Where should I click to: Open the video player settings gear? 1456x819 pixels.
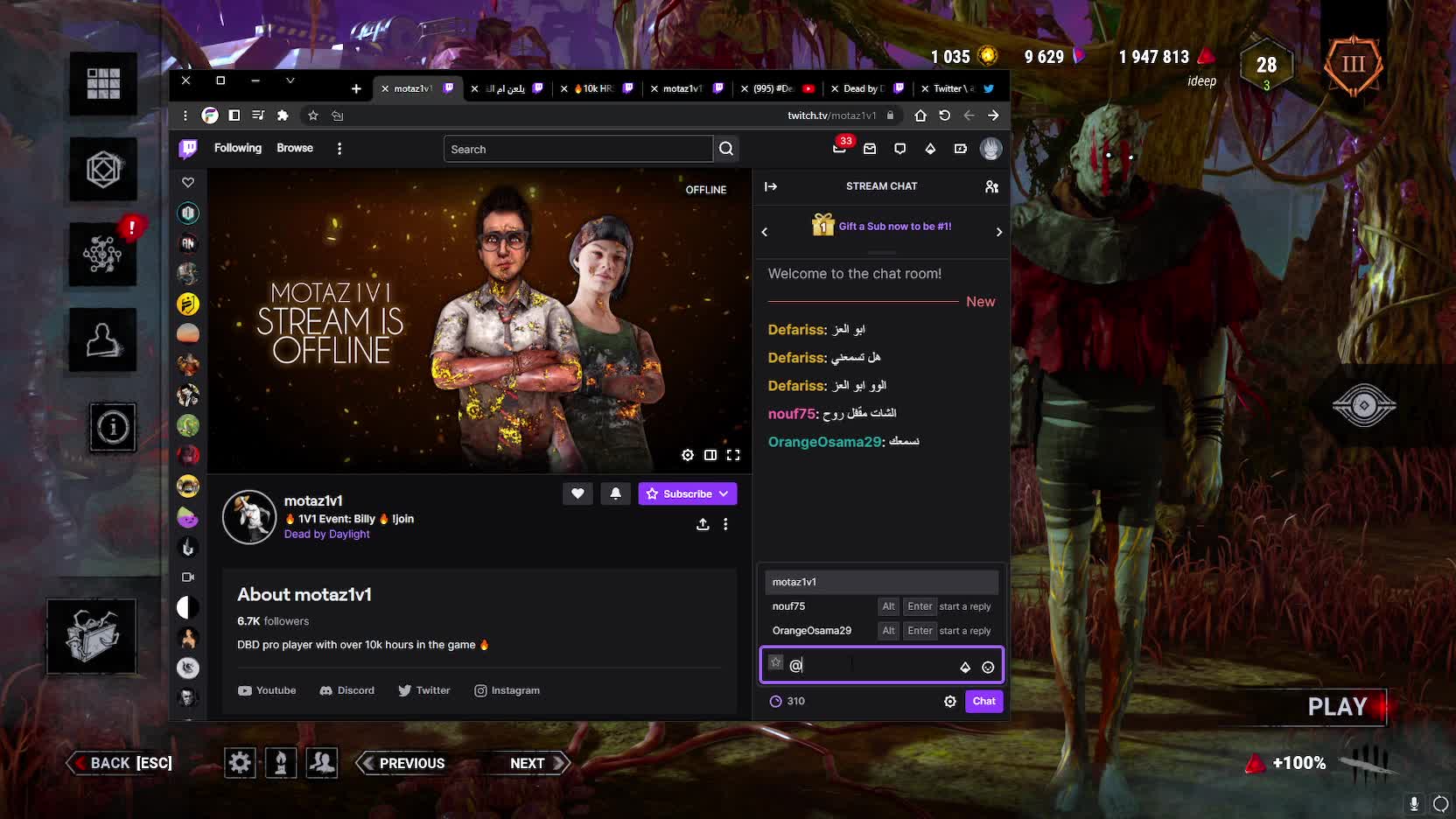(x=688, y=455)
